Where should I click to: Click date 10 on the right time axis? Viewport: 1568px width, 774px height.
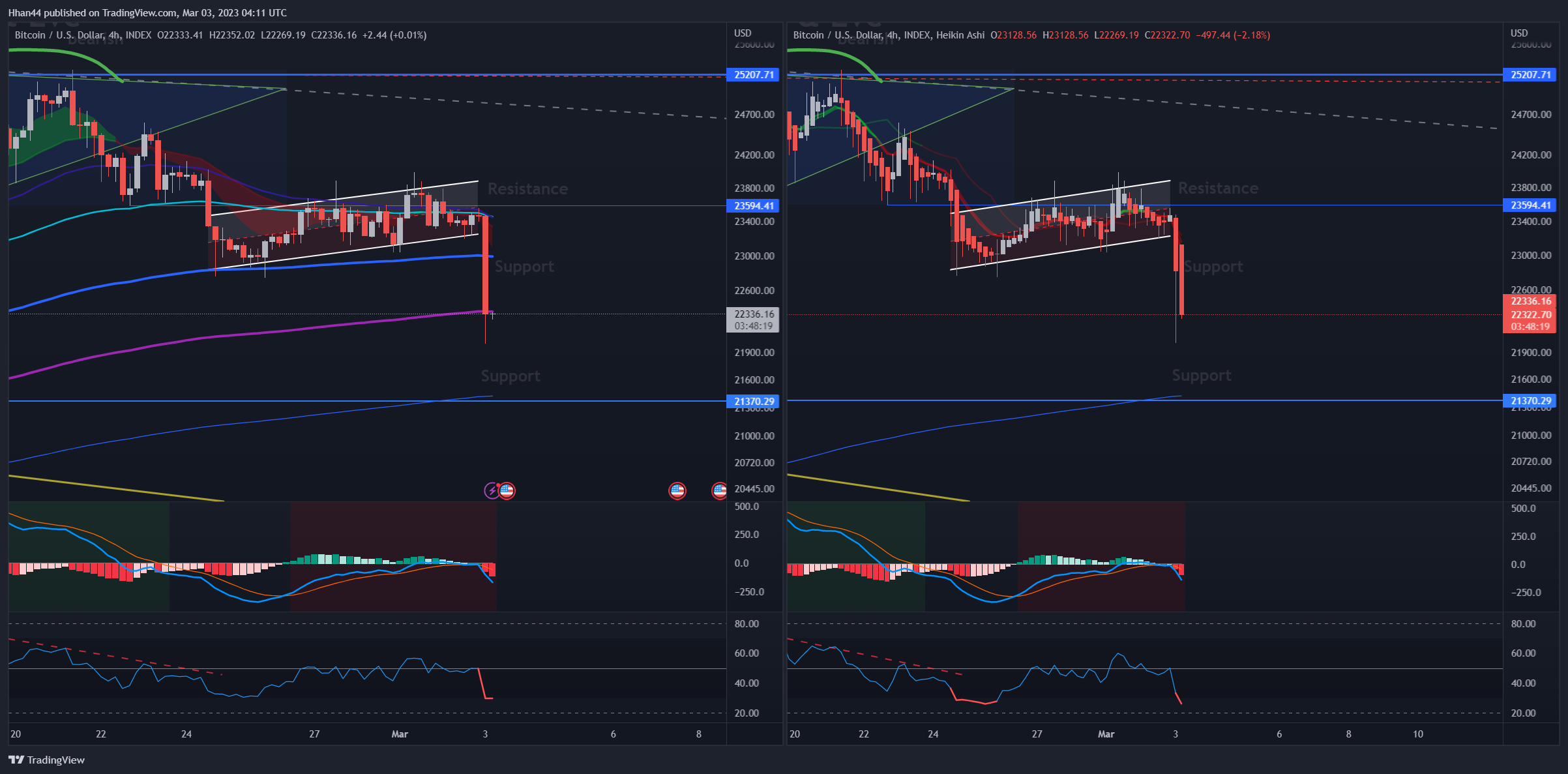(1418, 734)
